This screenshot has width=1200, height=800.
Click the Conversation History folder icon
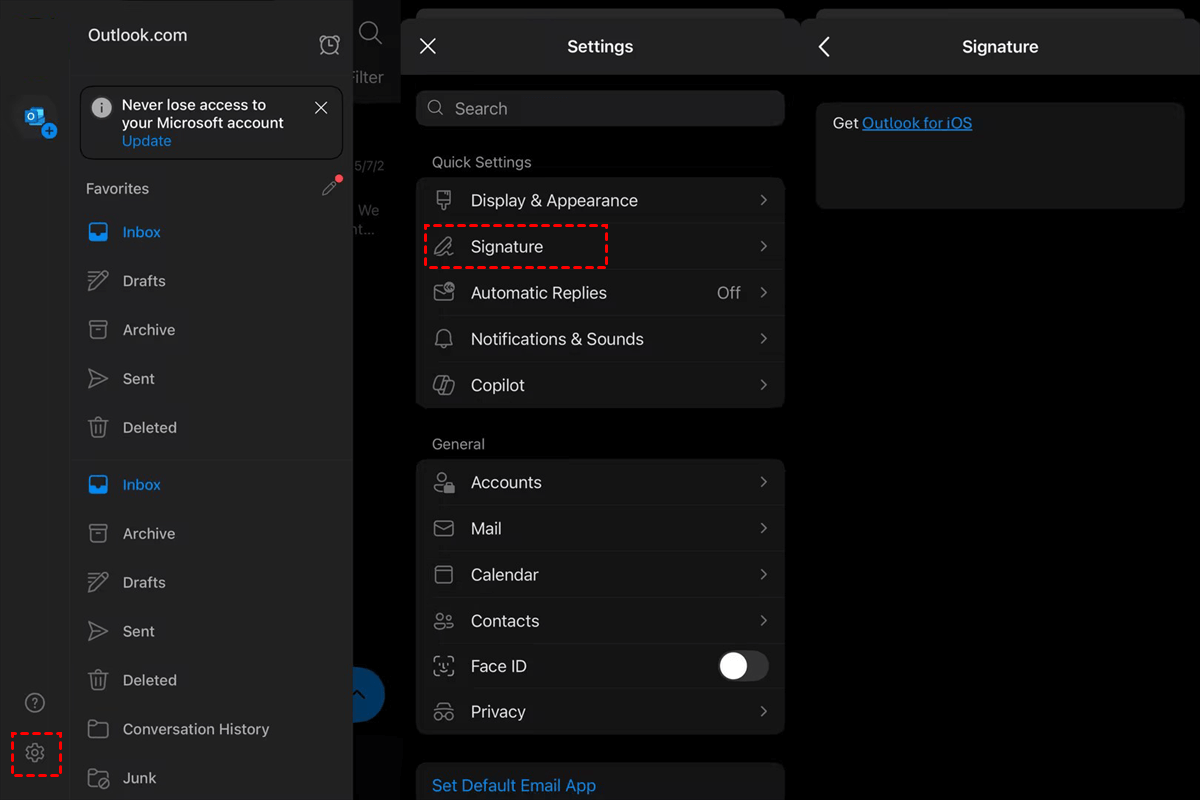pos(98,729)
